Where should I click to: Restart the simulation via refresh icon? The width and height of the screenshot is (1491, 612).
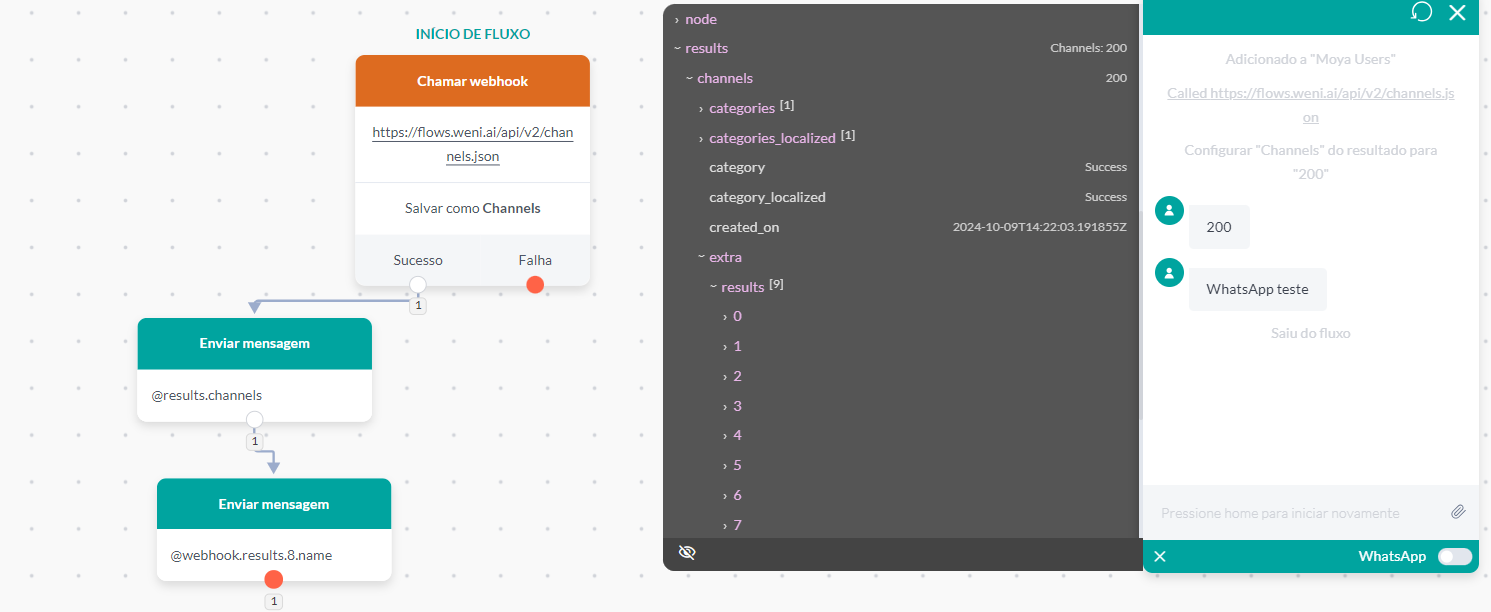[x=1421, y=13]
